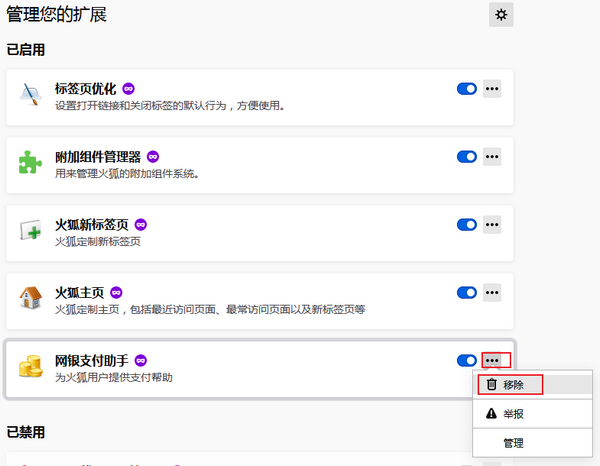Turn off the 附加组件管理器 toggle
Image resolution: width=600 pixels, height=466 pixels.
tap(466, 156)
